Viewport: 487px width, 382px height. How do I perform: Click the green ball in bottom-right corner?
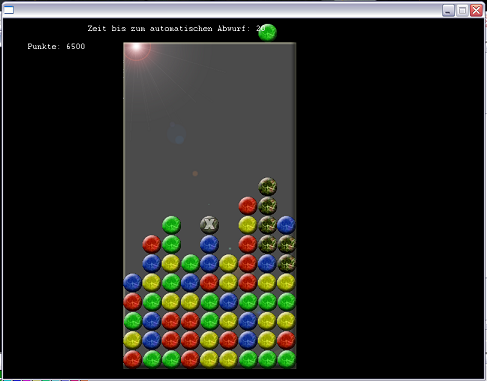(x=286, y=359)
